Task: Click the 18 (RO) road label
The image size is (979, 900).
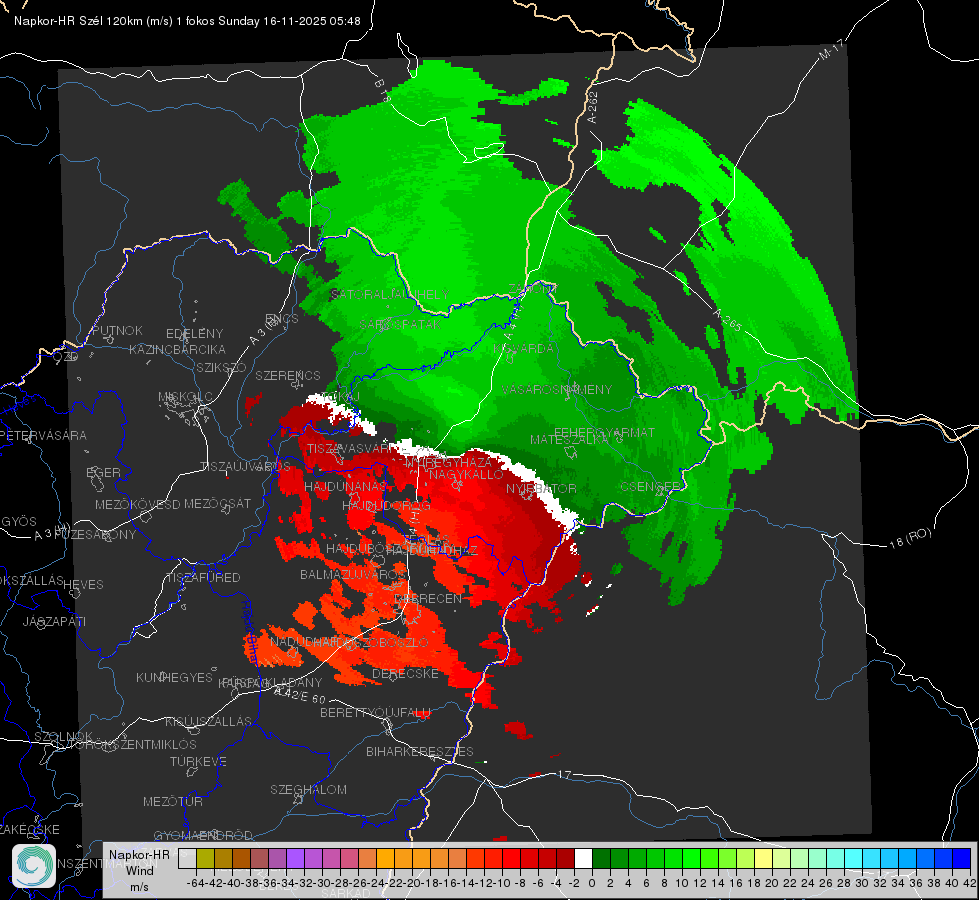Action: [x=910, y=538]
